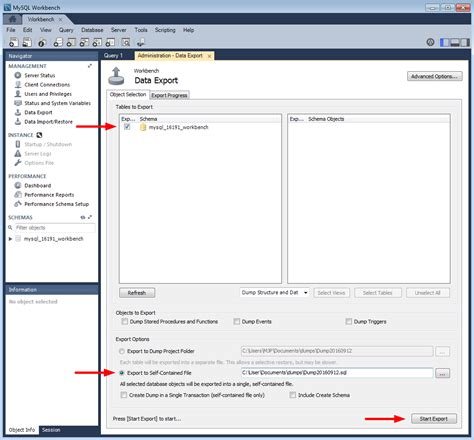Viewport: 474px width, 440px height.
Task: Click the create new view toolbar icon
Action: (x=84, y=43)
